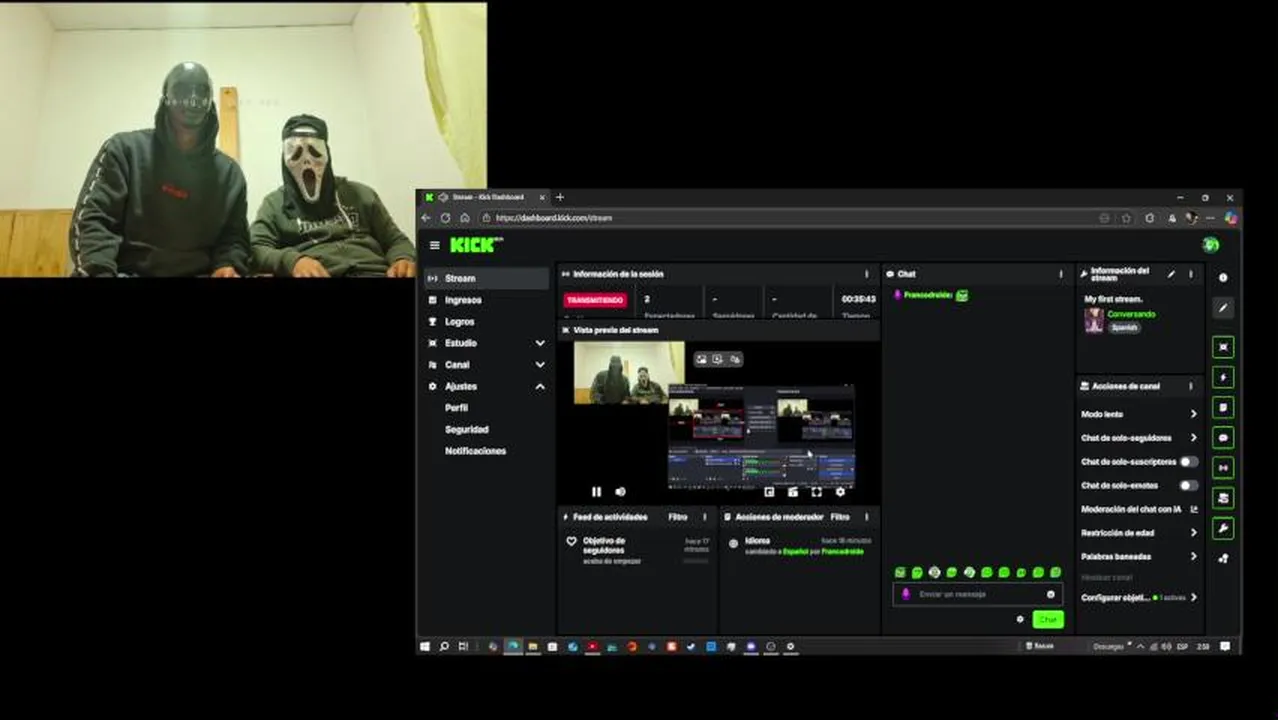The height and width of the screenshot is (720, 1278).
Task: Send the message with the green Chat button
Action: [x=1047, y=620]
